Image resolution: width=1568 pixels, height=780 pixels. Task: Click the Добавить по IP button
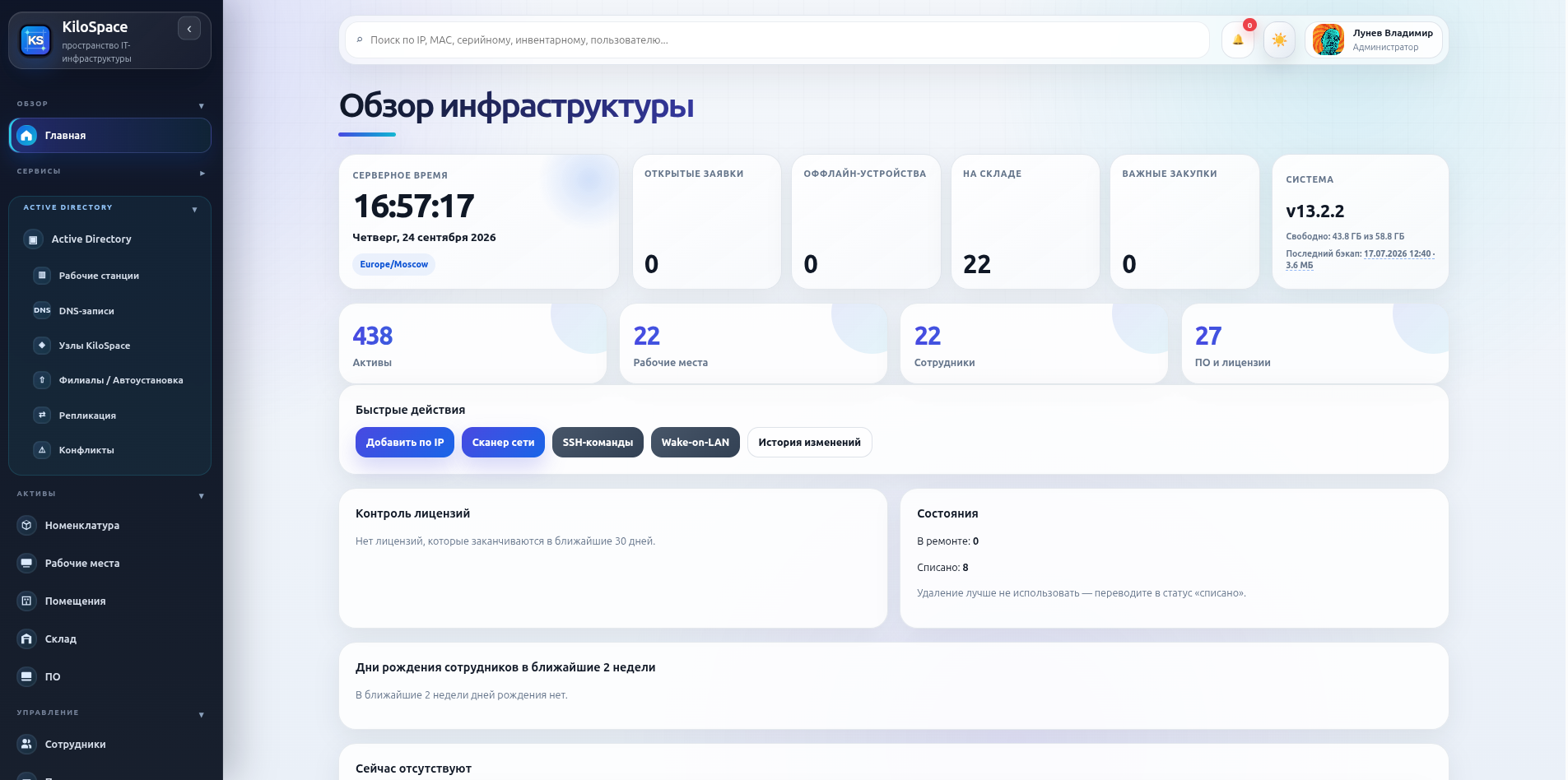coord(405,443)
